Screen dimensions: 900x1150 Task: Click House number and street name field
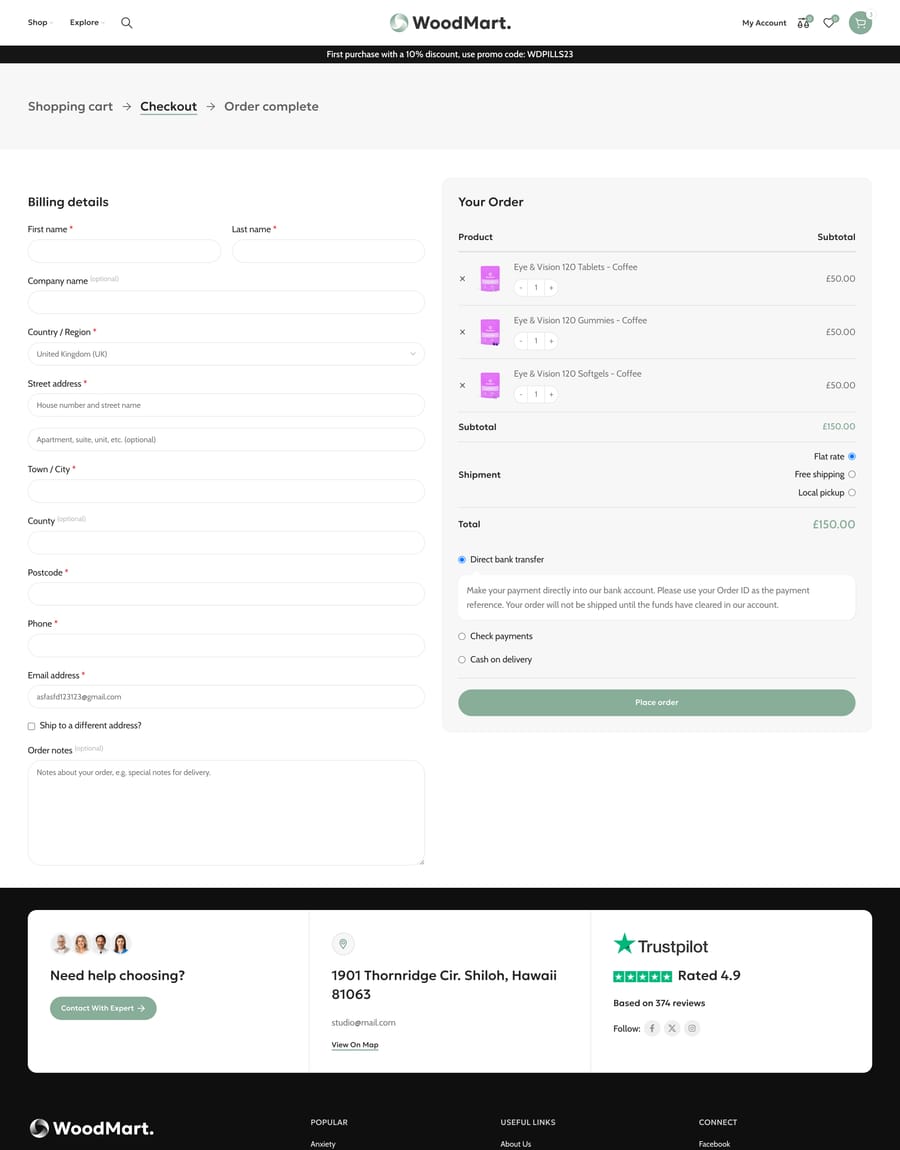tap(226, 405)
